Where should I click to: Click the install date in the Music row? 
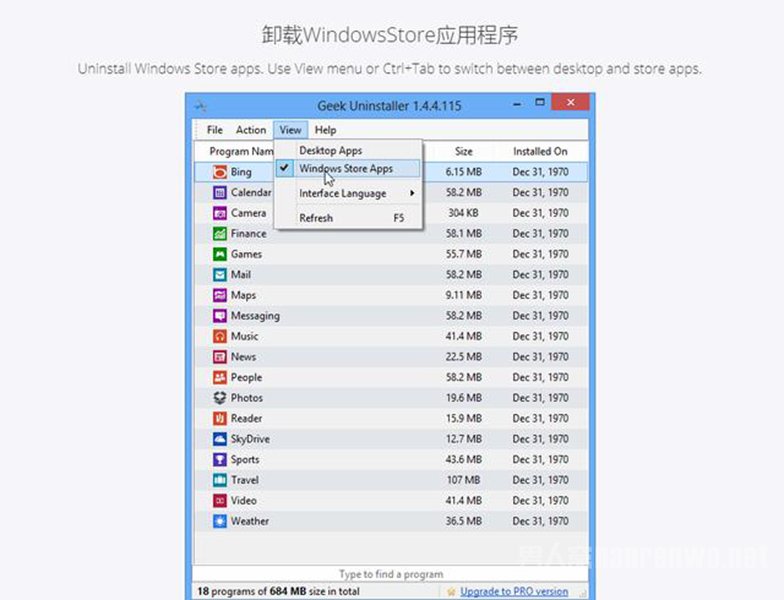coord(540,336)
